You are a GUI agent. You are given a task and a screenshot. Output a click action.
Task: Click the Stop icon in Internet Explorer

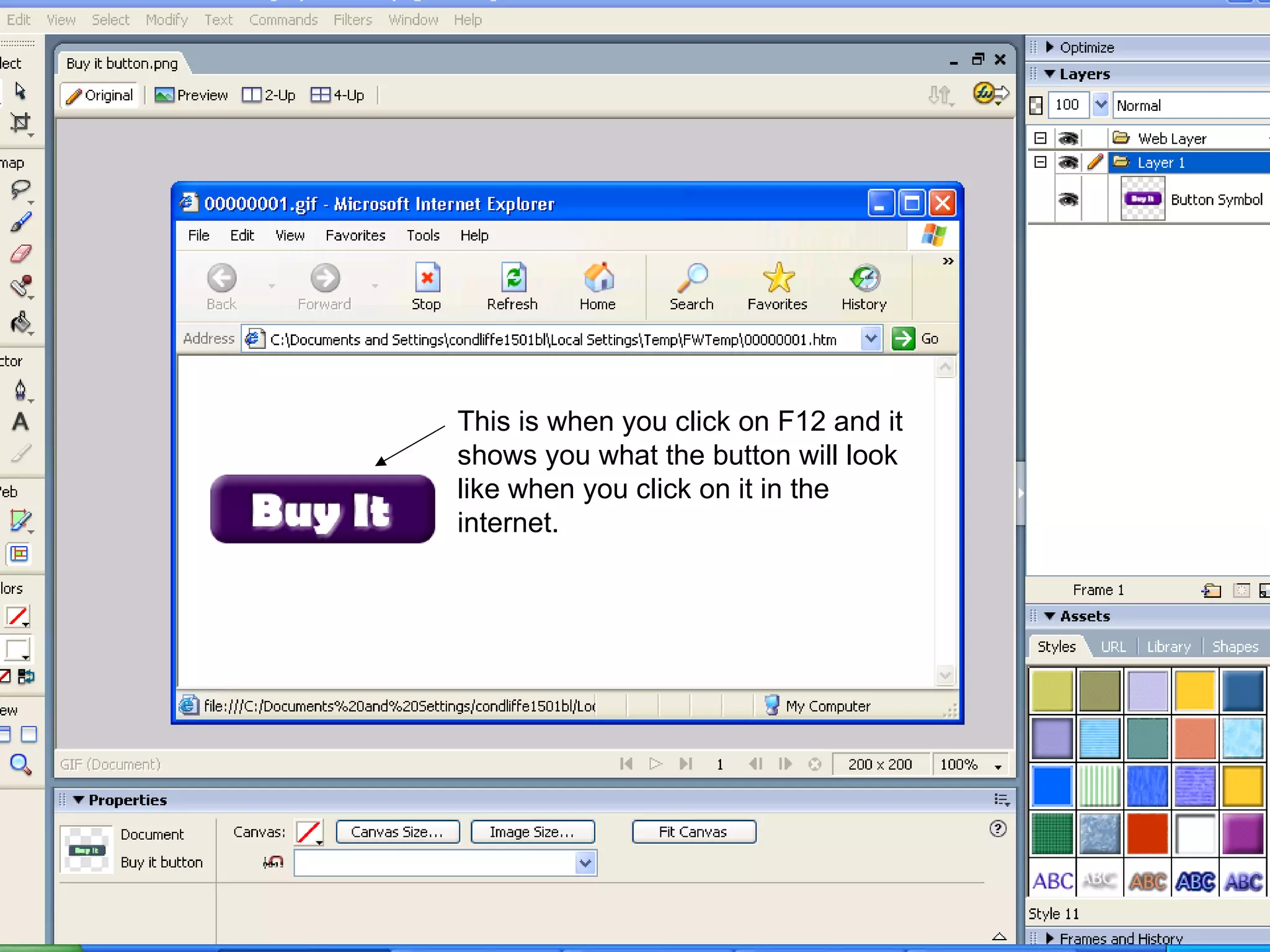coord(427,286)
